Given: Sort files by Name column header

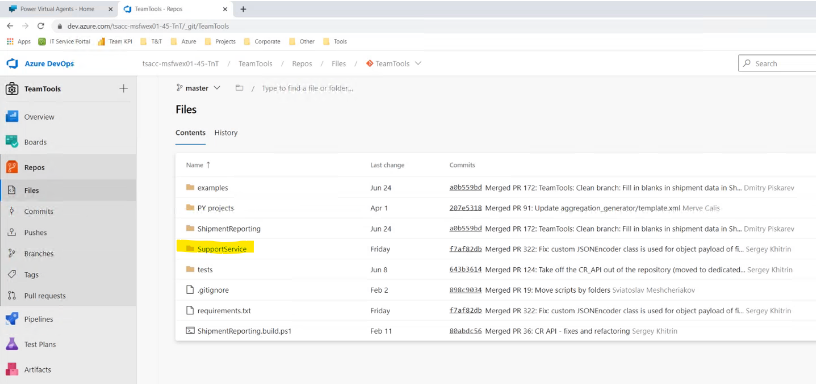Looking at the screenshot, I should pos(198,165).
